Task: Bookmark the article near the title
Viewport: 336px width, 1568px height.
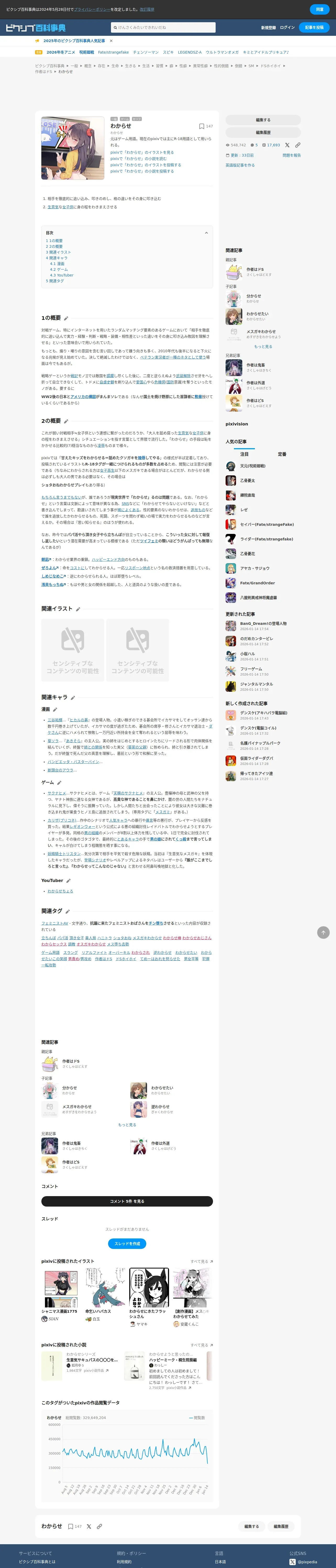Action: pyautogui.click(x=202, y=126)
